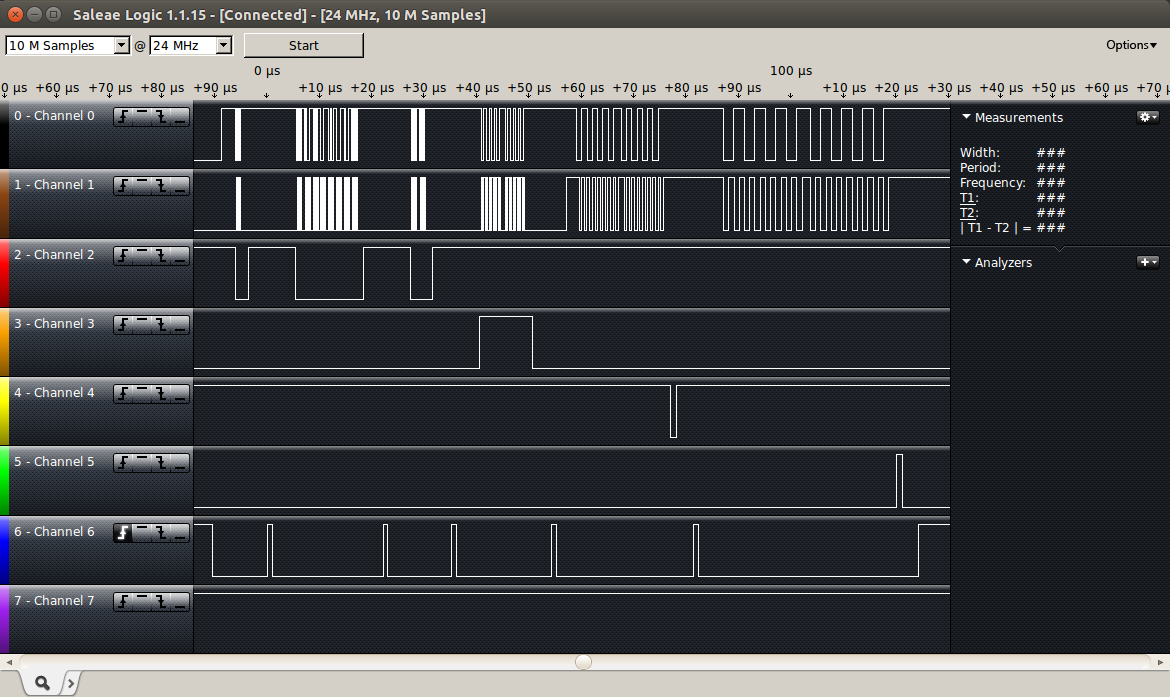Screen dimensions: 1170x697
Task: Set falling edge trigger on Channel 1
Action: point(161,186)
